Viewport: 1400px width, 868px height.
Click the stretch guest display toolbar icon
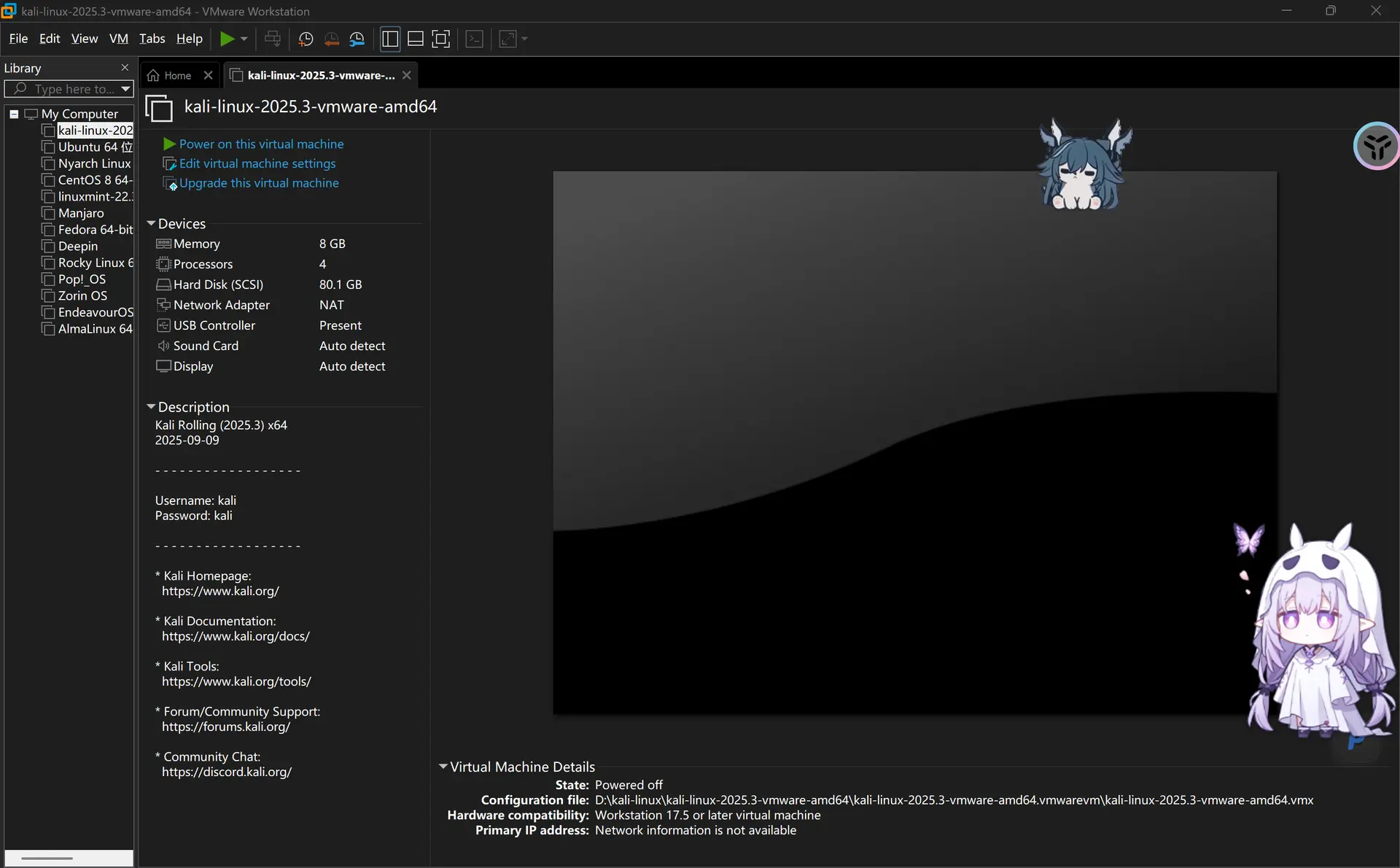tap(507, 39)
